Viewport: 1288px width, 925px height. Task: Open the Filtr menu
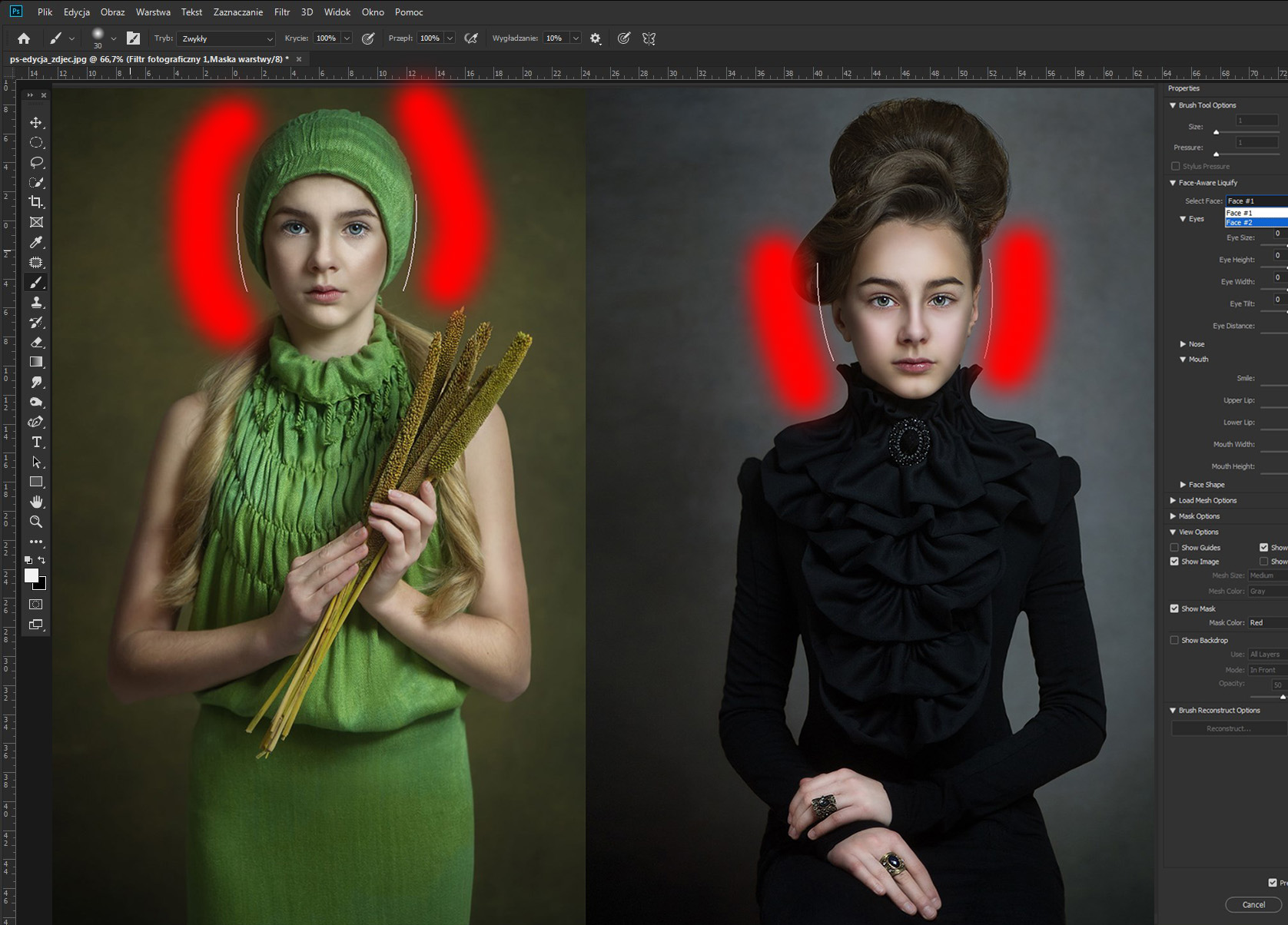tap(281, 12)
